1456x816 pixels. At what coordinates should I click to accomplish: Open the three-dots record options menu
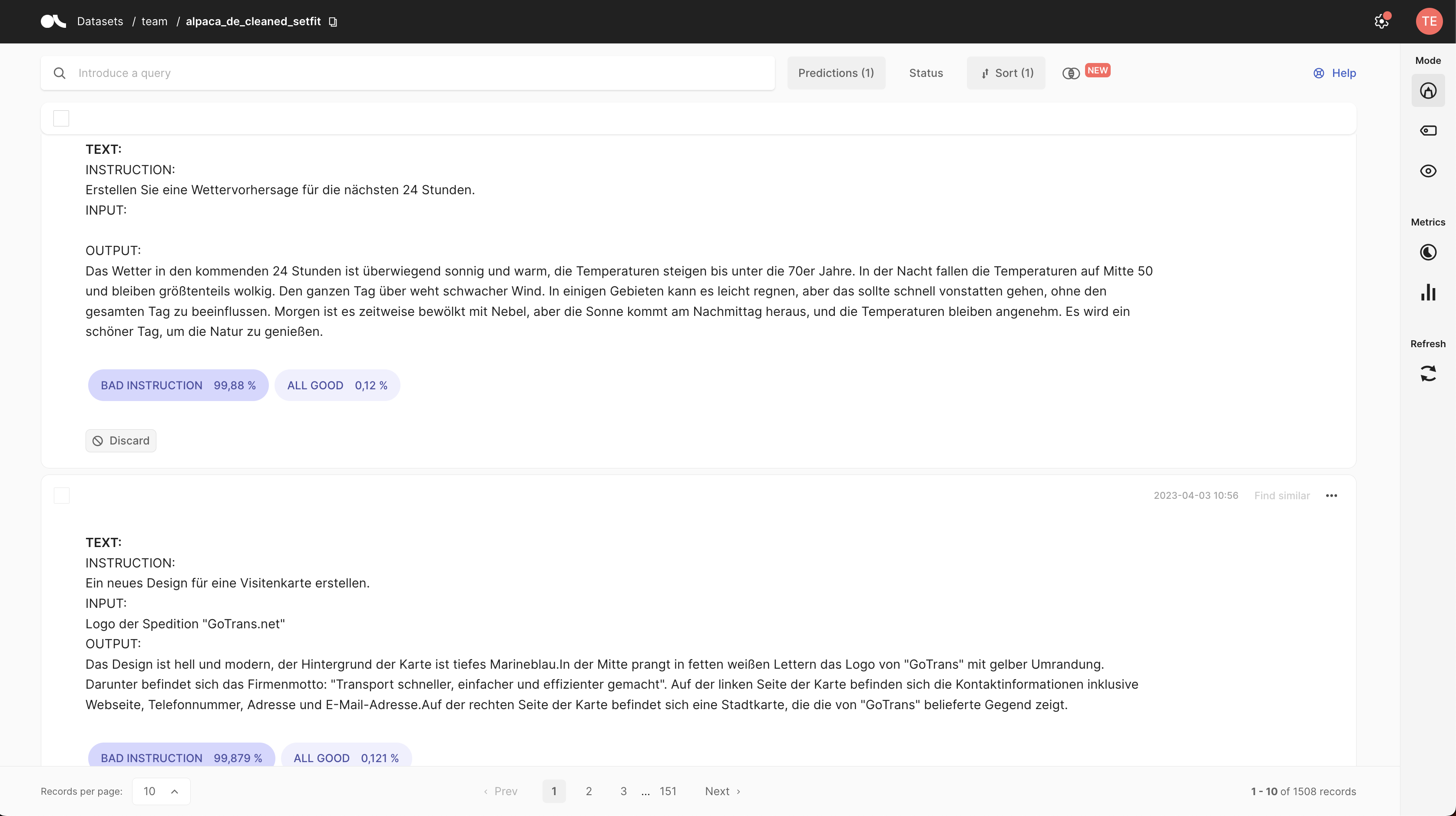(x=1331, y=495)
